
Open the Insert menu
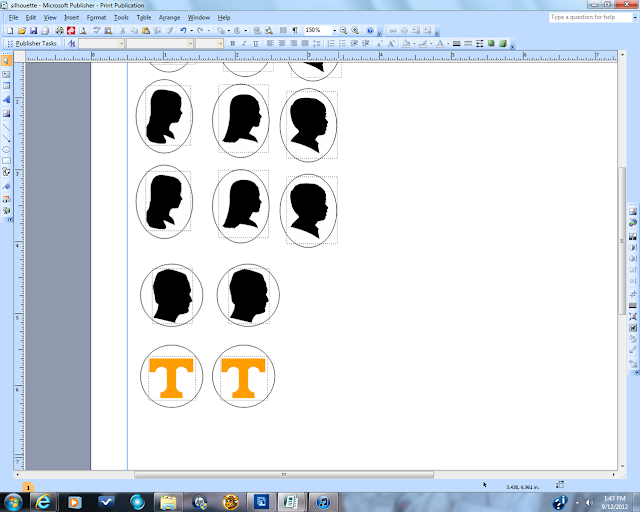pyautogui.click(x=71, y=18)
